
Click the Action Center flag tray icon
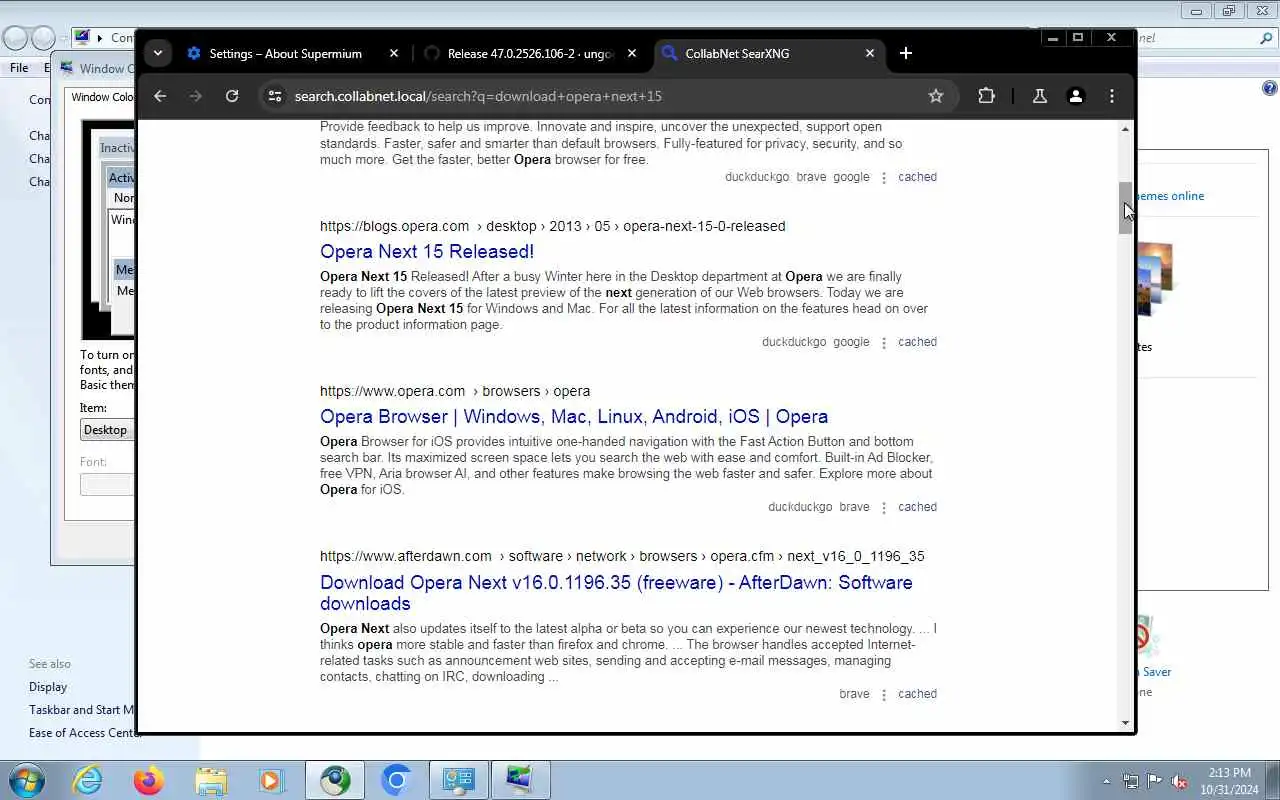[x=1155, y=781]
